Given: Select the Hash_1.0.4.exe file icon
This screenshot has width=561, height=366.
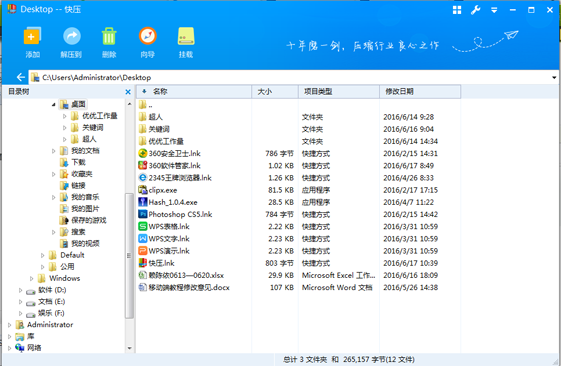Looking at the screenshot, I should pyautogui.click(x=143, y=202).
